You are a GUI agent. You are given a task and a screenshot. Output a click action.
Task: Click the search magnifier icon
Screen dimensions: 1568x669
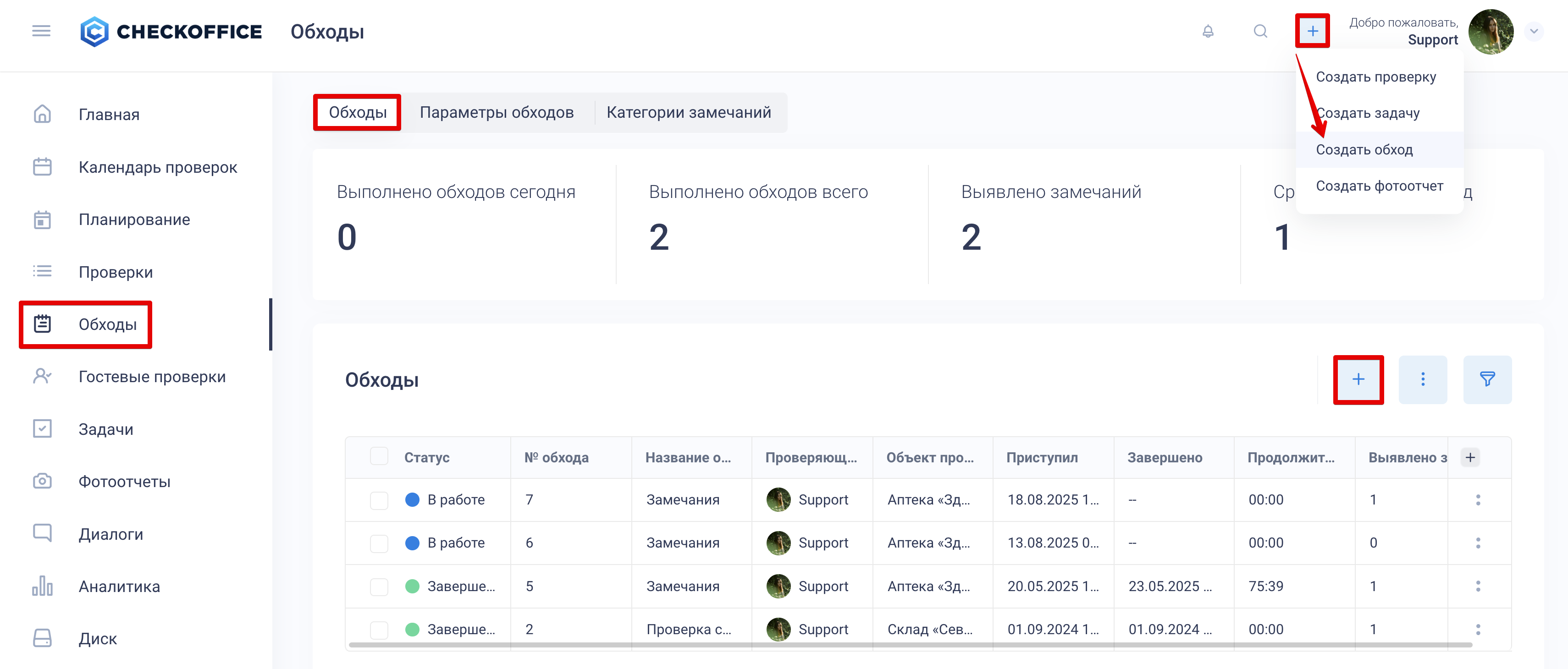[1260, 31]
